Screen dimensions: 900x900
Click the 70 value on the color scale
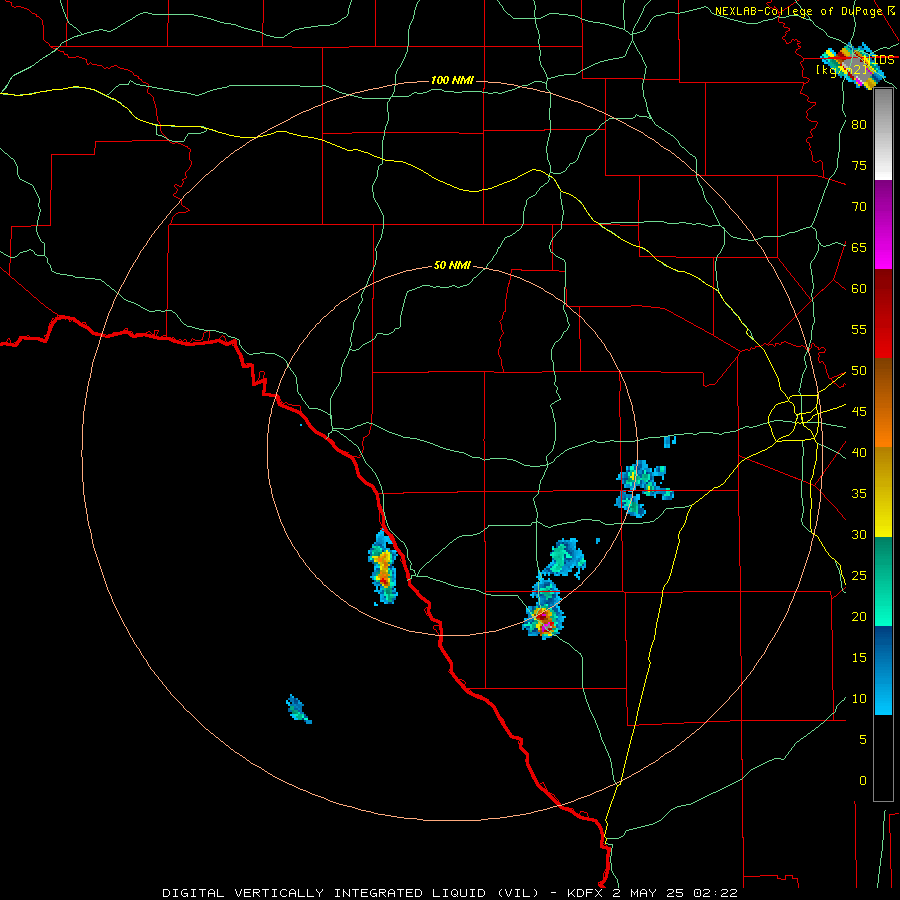click(859, 207)
